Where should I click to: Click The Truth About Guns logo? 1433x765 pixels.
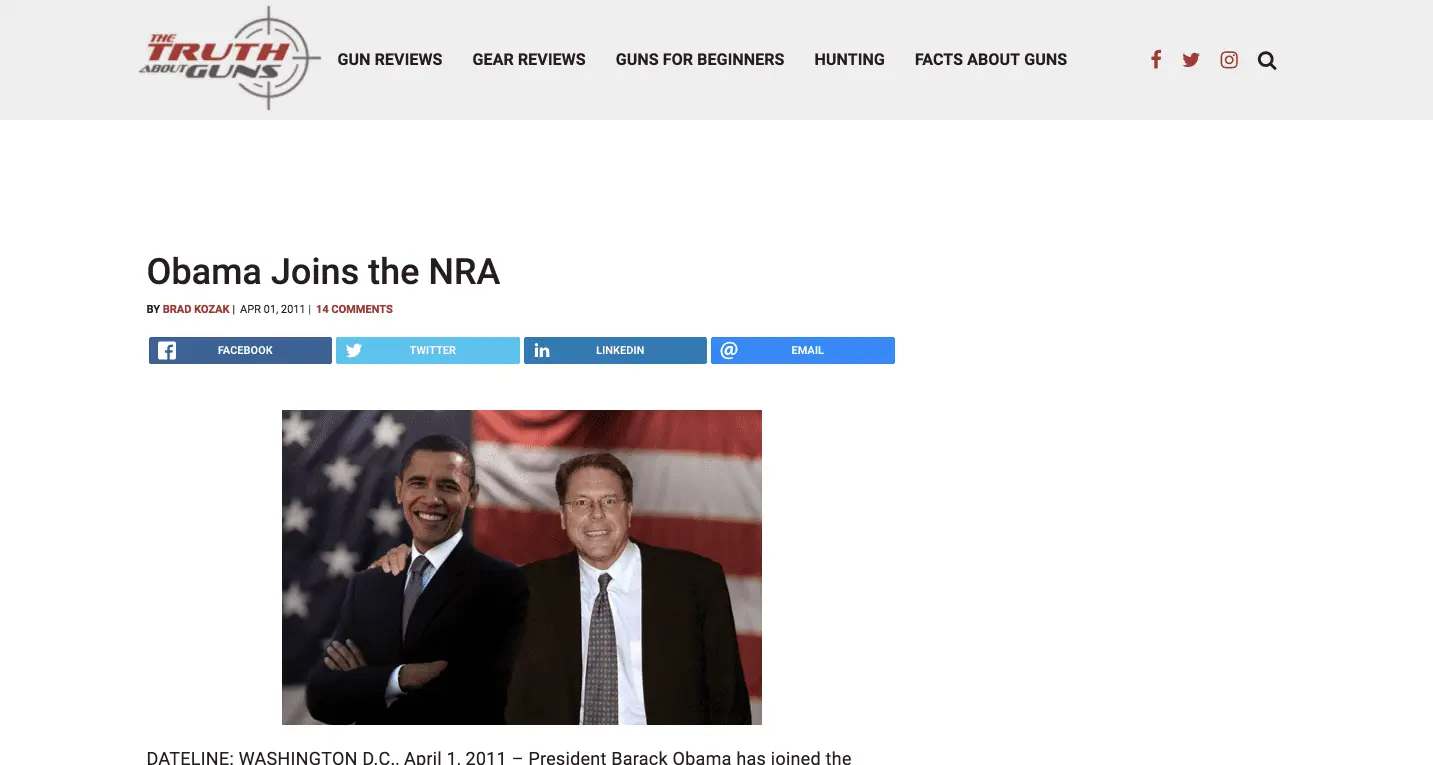[x=229, y=58]
